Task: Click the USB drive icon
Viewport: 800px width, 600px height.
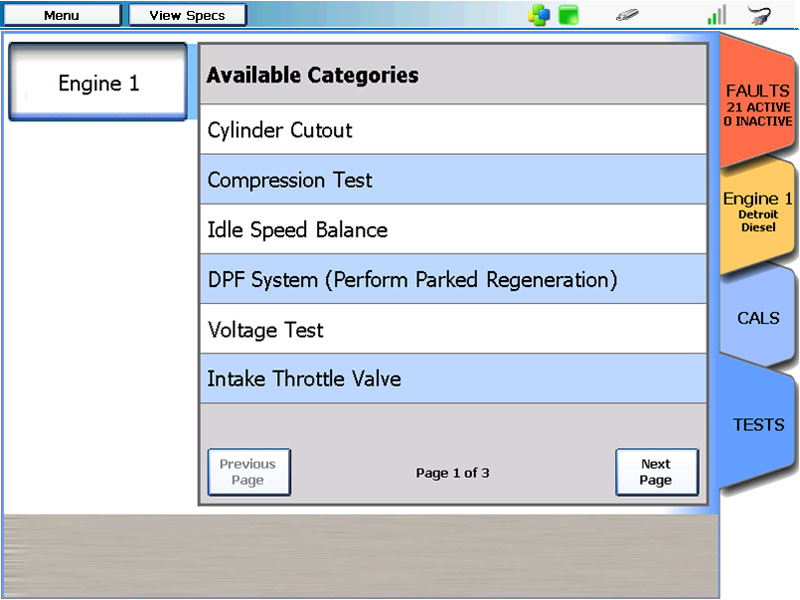Action: [627, 15]
